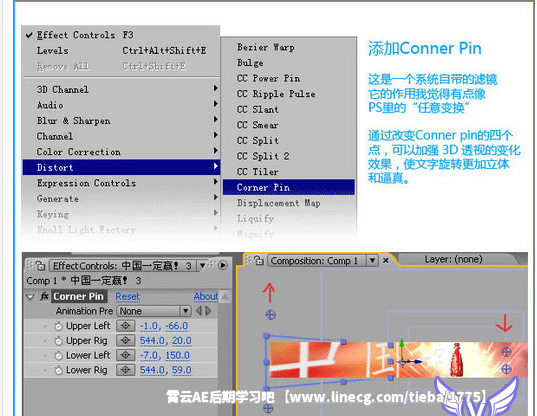Image resolution: width=537 pixels, height=416 pixels.
Task: Toggle Composition panel lock icon
Action: [x=259, y=261]
